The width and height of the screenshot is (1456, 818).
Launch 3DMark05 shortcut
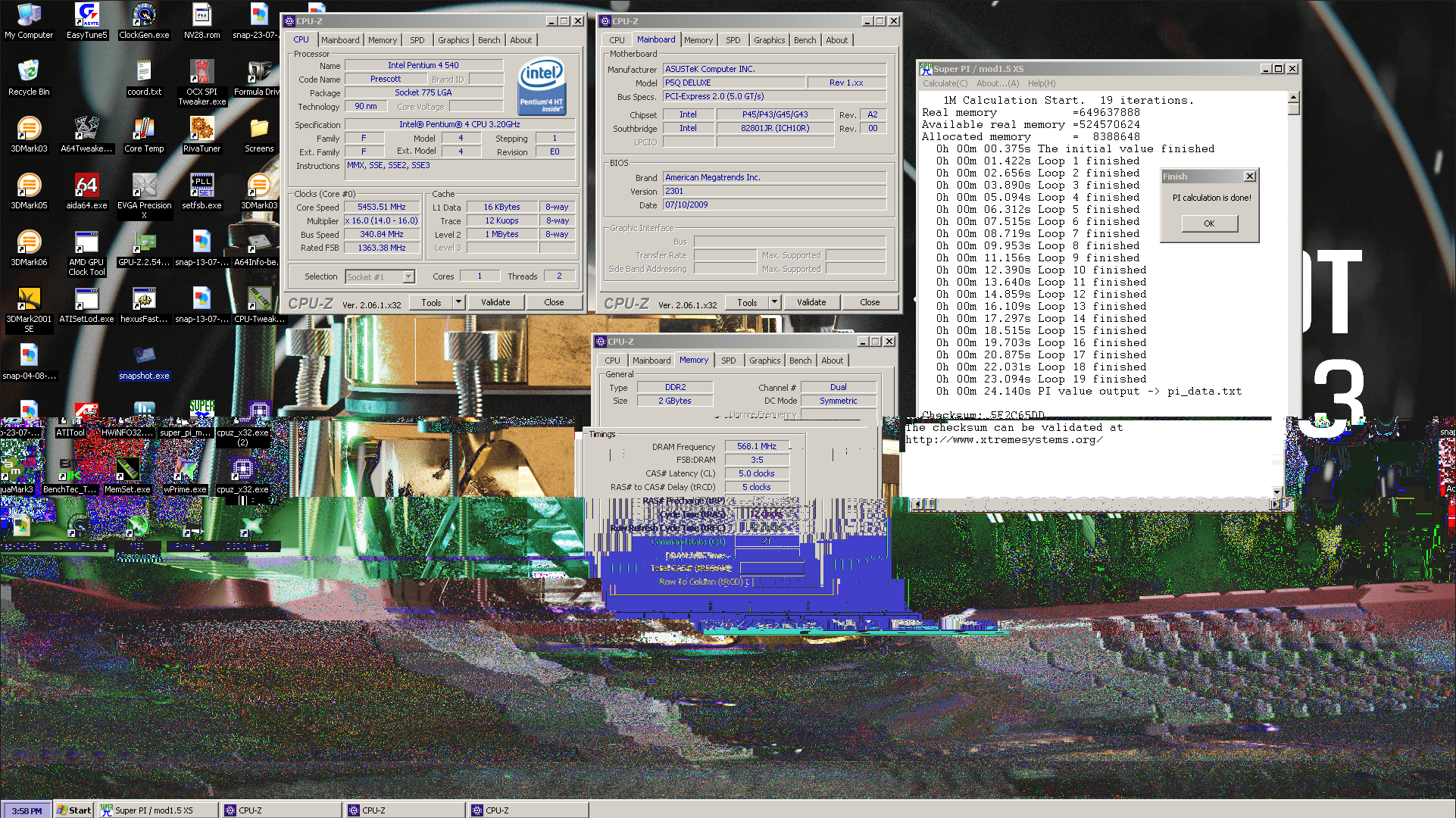(x=29, y=192)
